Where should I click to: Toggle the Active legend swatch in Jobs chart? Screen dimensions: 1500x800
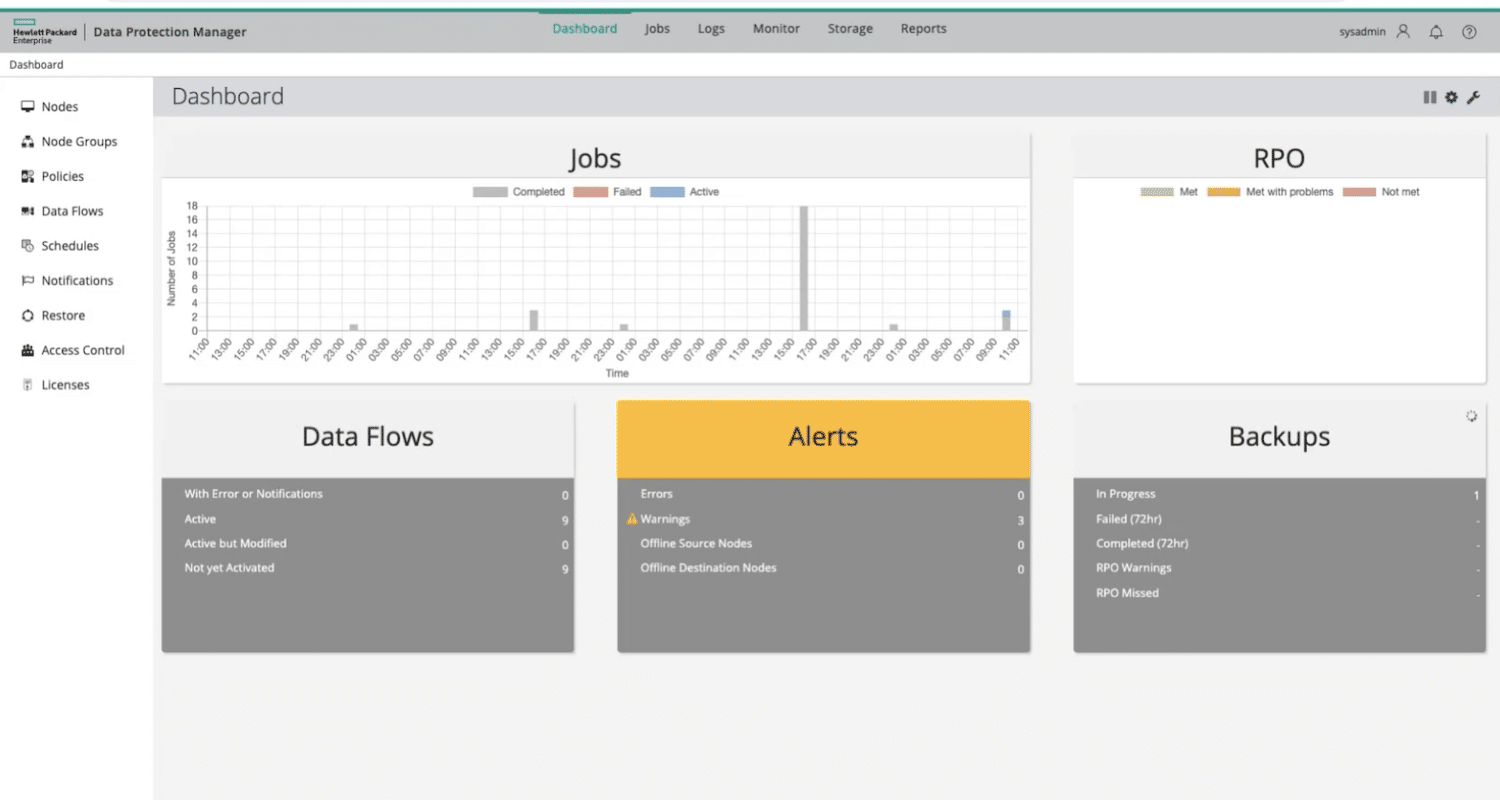[667, 192]
